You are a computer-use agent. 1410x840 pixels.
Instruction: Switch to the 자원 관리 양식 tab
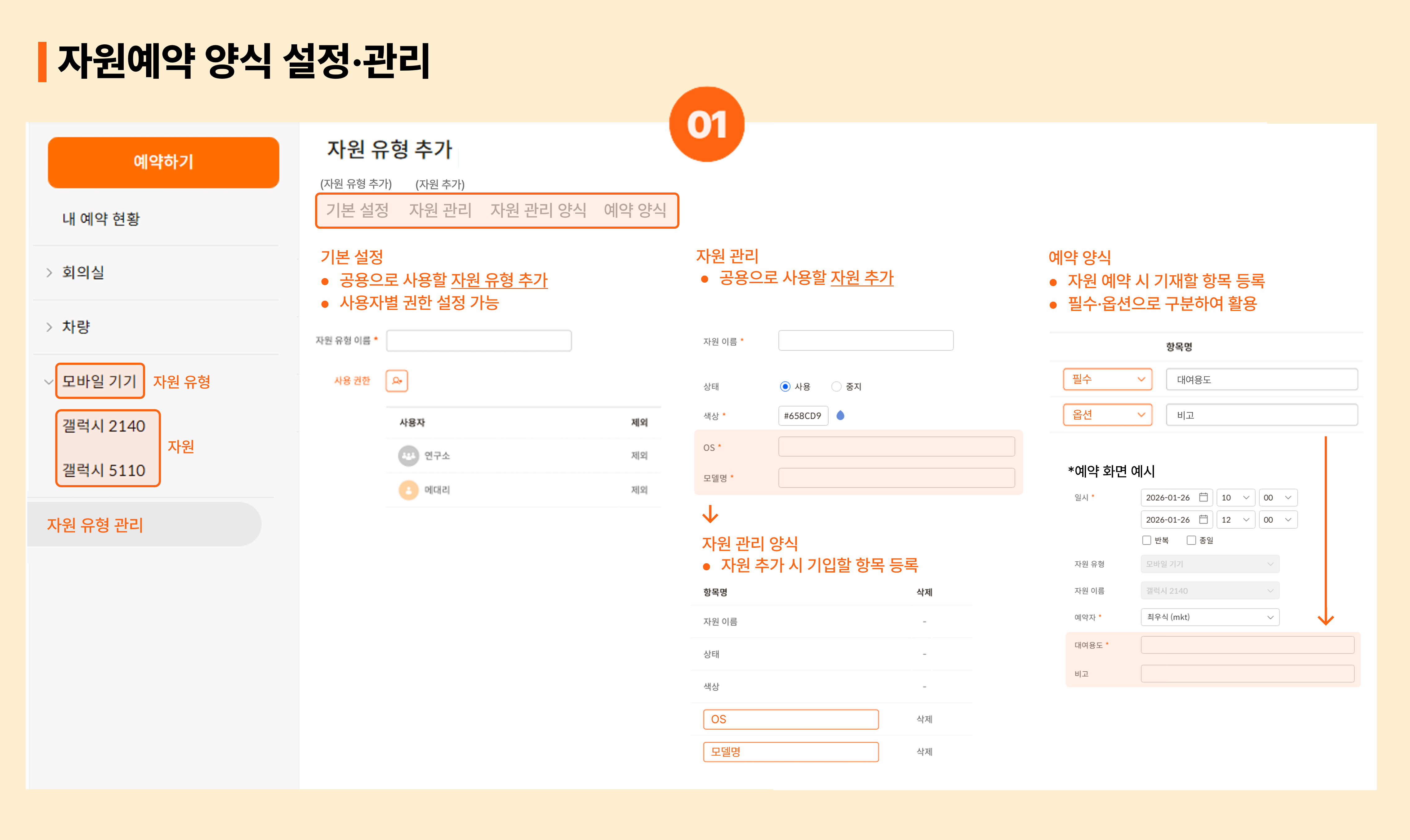pos(538,210)
